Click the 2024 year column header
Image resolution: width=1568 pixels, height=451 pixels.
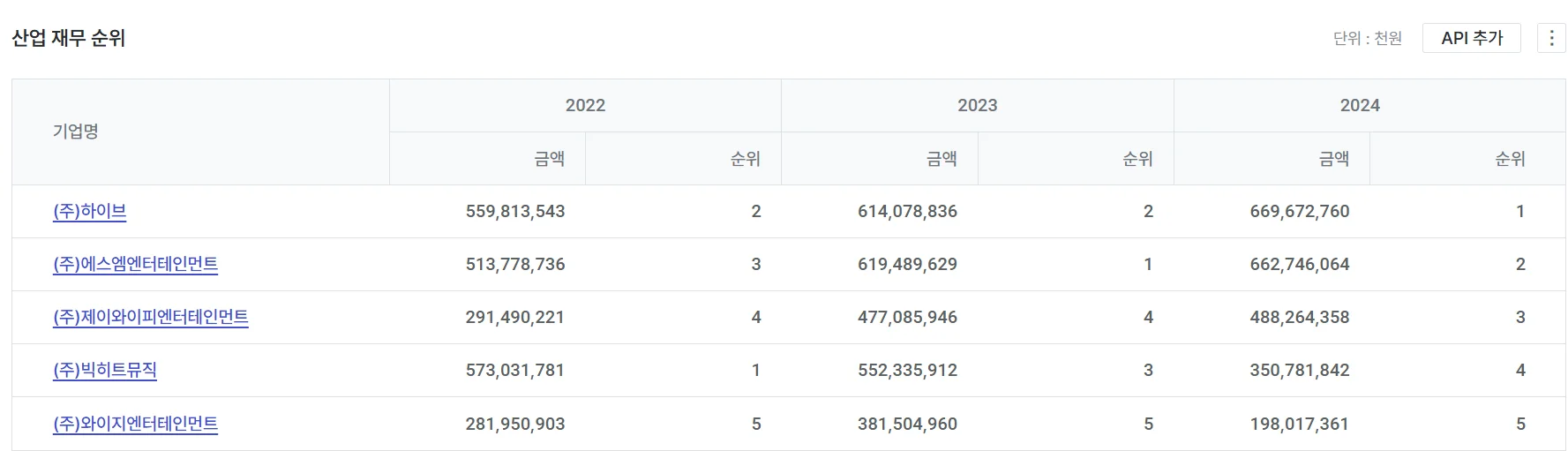pos(1360,106)
